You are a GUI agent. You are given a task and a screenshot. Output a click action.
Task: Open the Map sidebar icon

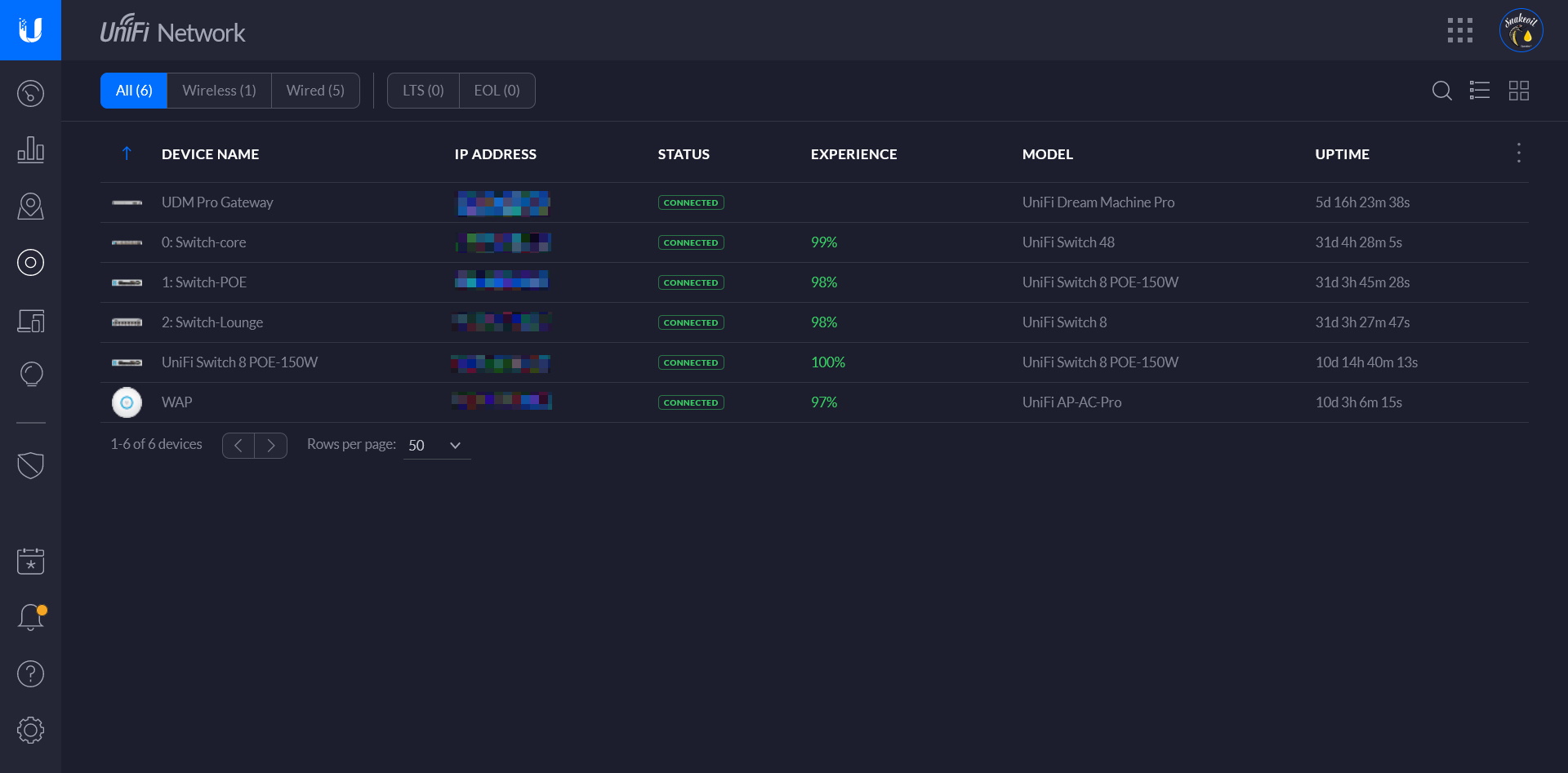pos(30,206)
